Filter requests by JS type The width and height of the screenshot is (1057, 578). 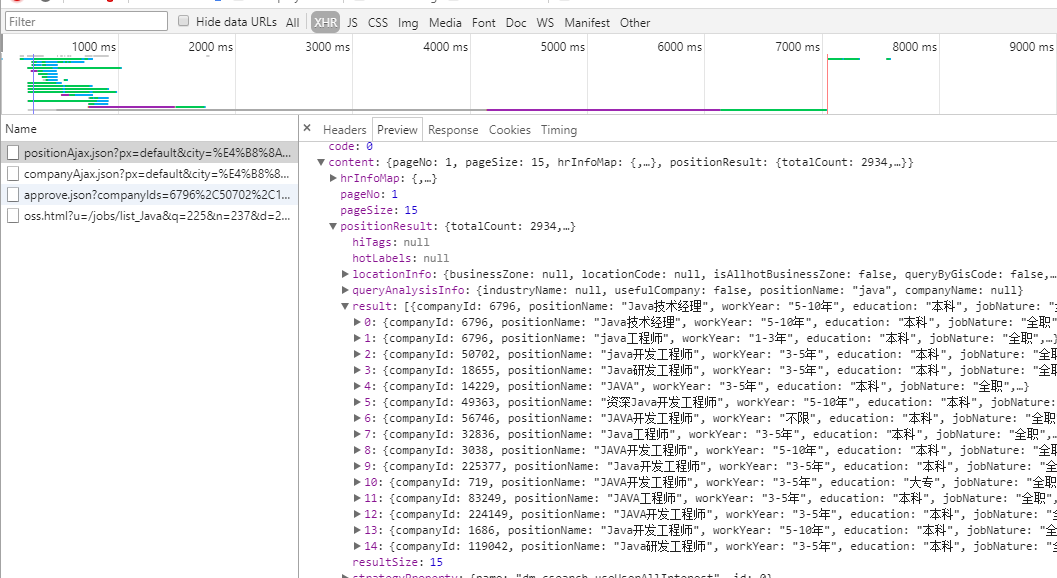click(353, 22)
